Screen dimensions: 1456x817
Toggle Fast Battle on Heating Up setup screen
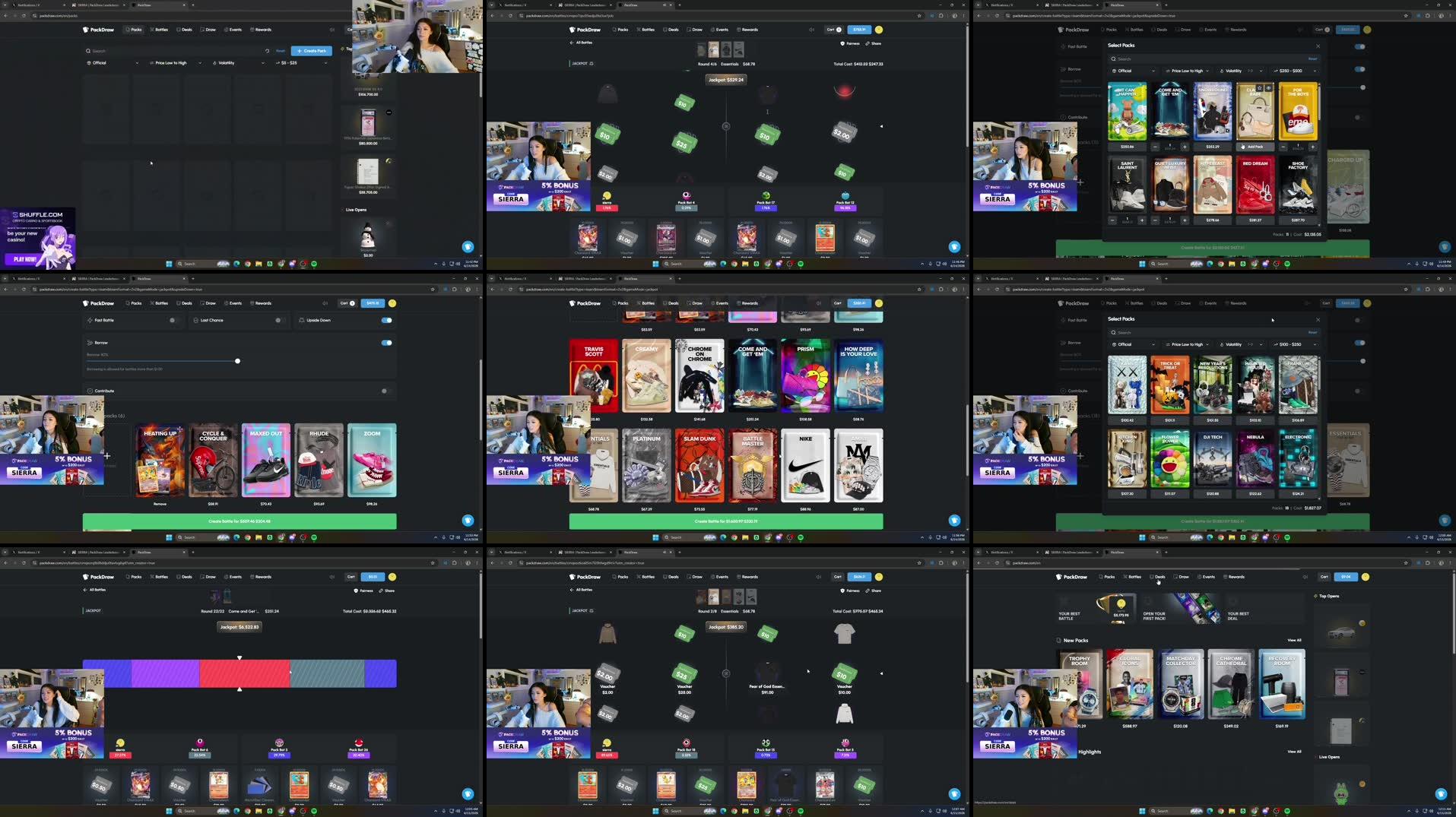(174, 320)
